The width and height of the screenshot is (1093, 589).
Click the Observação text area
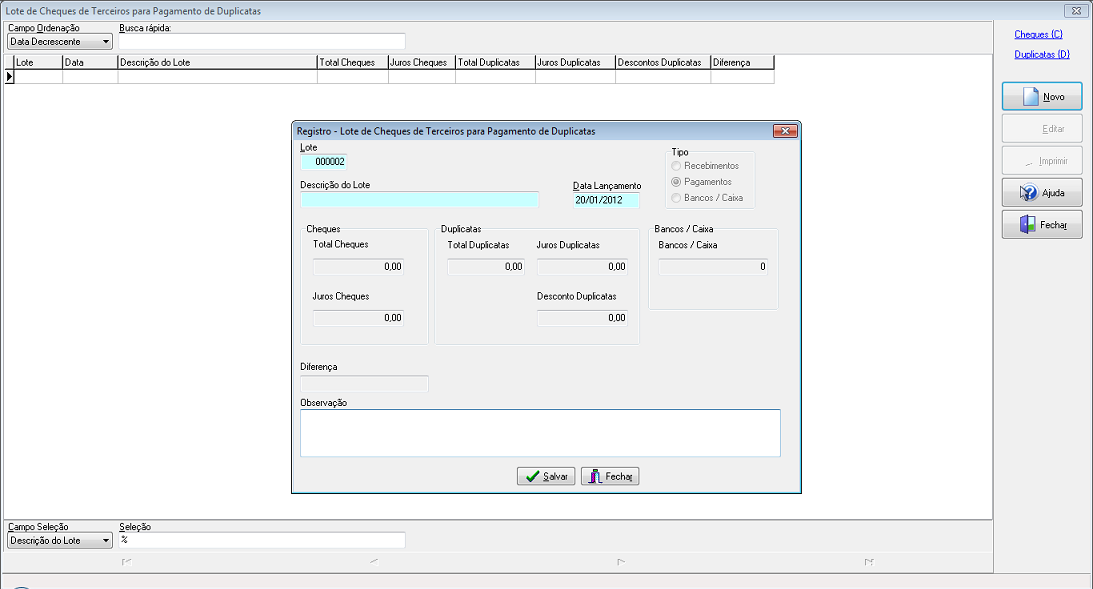click(540, 433)
